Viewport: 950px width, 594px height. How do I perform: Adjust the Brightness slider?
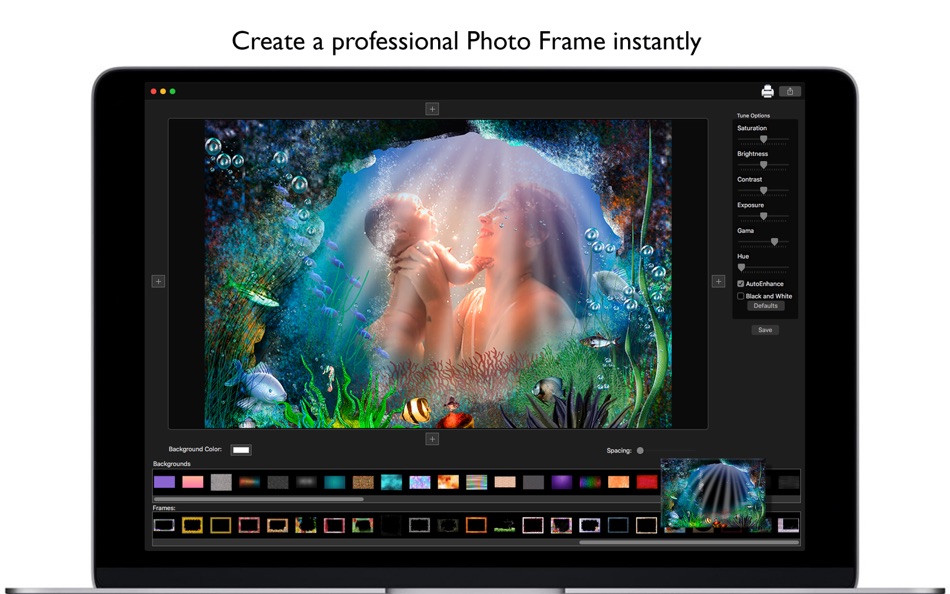(x=763, y=165)
